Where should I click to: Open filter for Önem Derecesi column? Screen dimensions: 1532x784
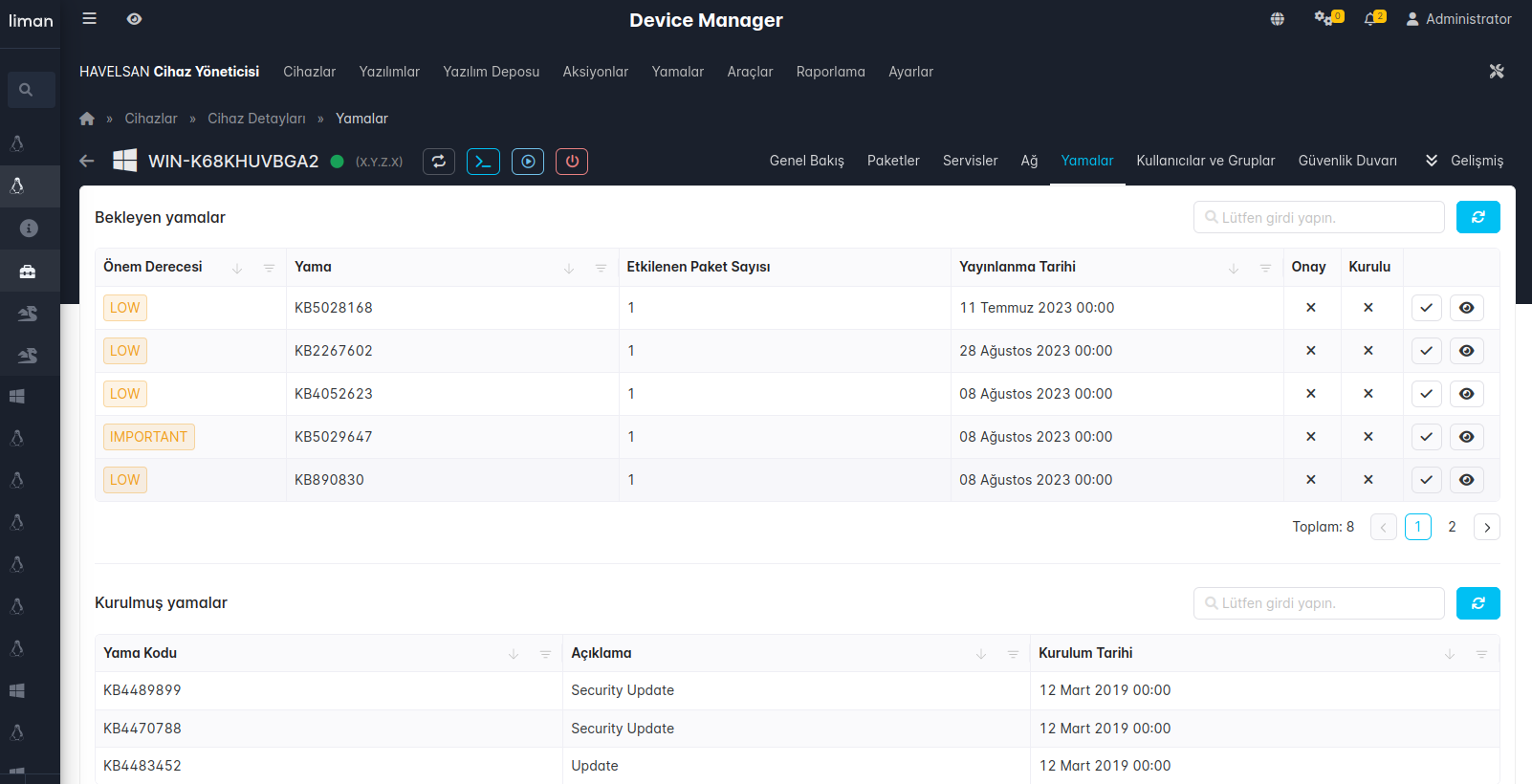270,269
